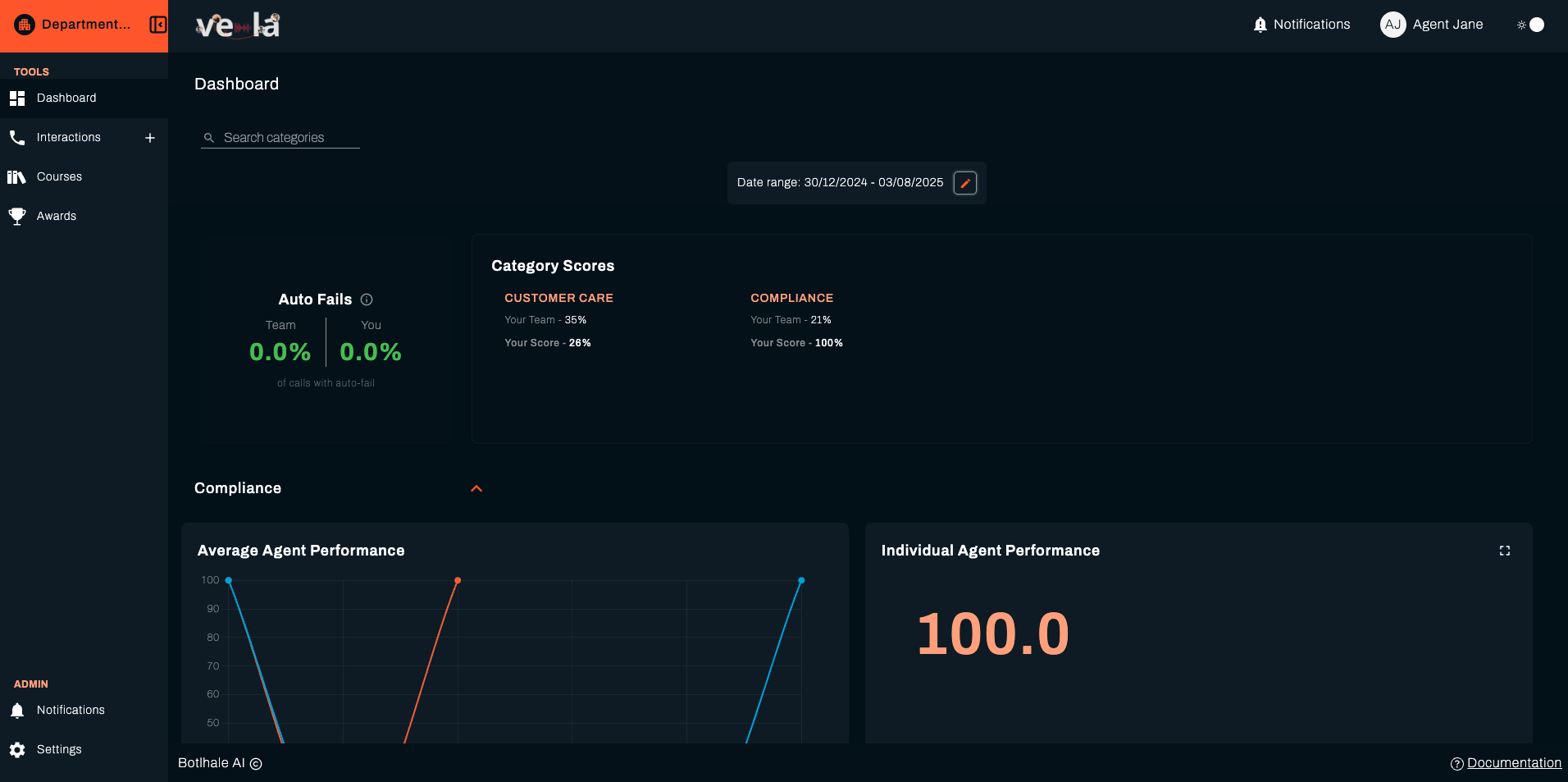Screen dimensions: 1568x782
Task: Open the Settings gear icon
Action: tap(17, 749)
